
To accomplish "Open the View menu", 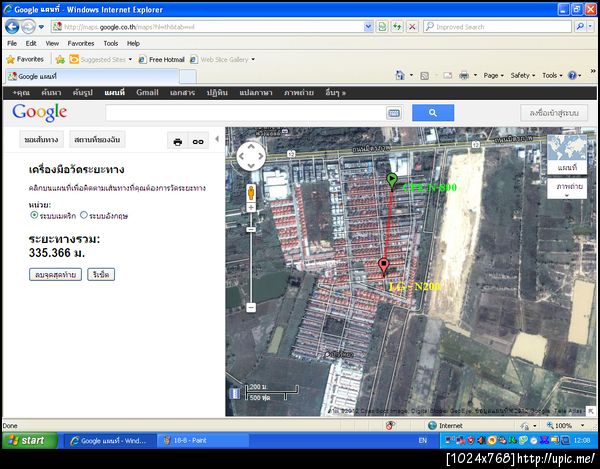I will tap(52, 43).
